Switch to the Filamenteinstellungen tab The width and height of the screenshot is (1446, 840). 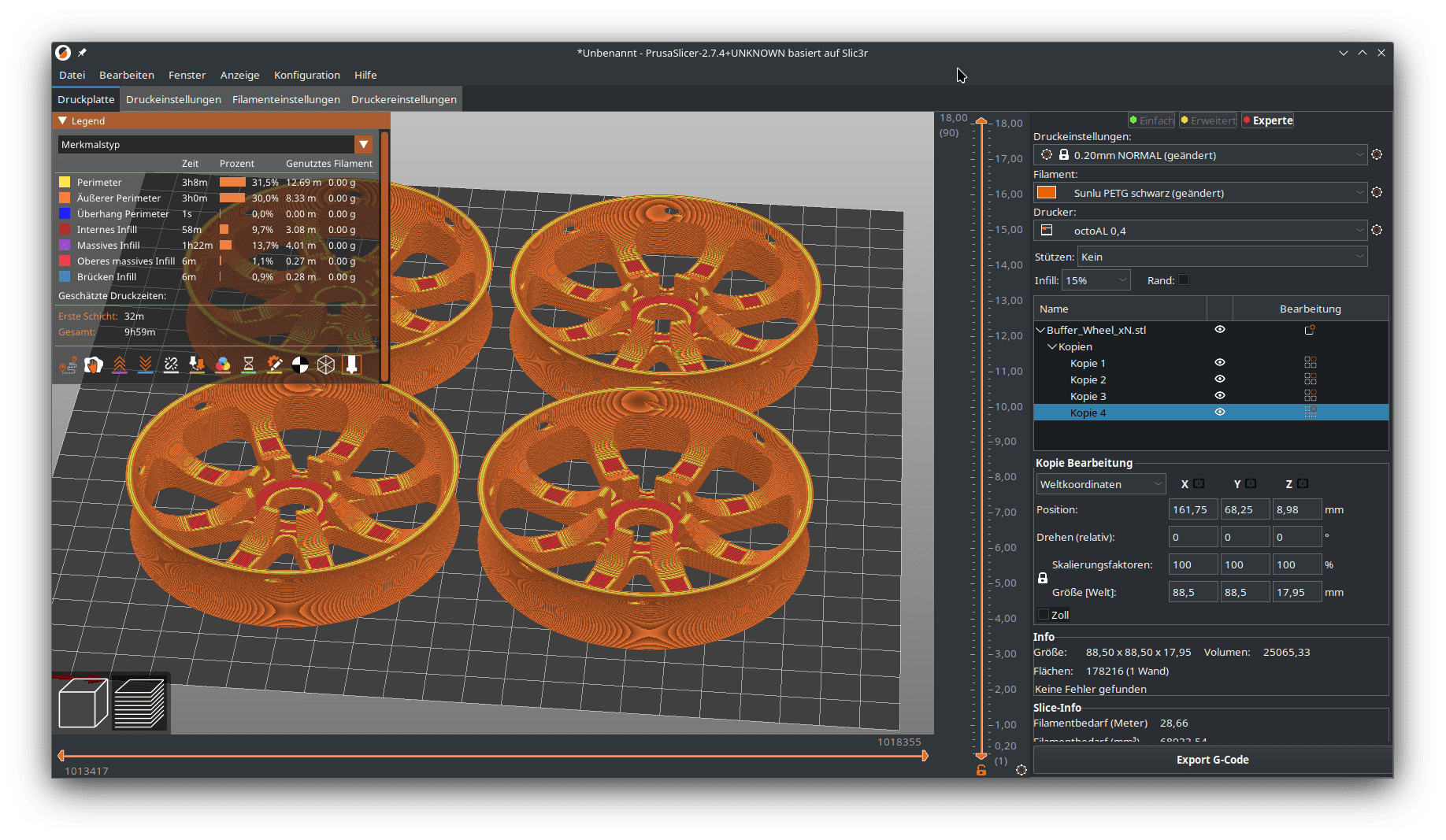coord(286,99)
